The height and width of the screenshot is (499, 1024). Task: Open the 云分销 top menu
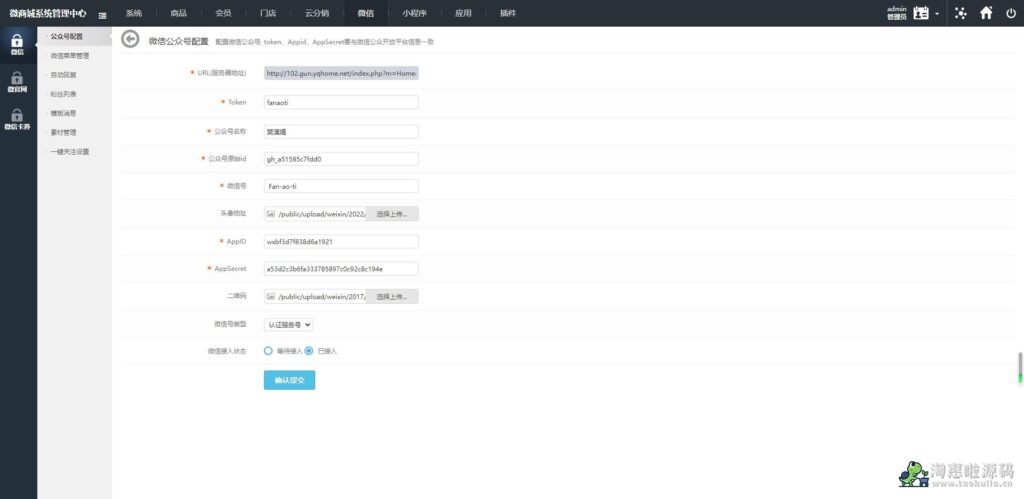[317, 14]
